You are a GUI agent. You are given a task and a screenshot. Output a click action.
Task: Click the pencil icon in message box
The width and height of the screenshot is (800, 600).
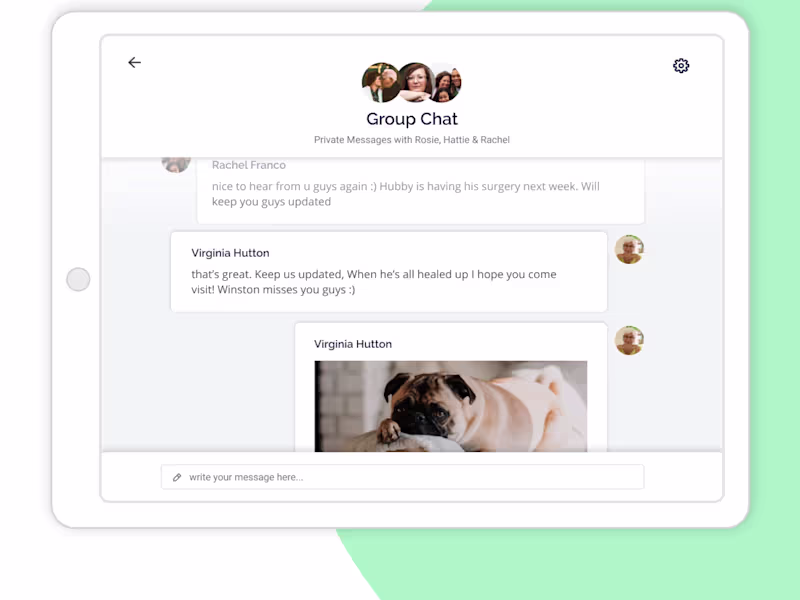click(x=177, y=477)
